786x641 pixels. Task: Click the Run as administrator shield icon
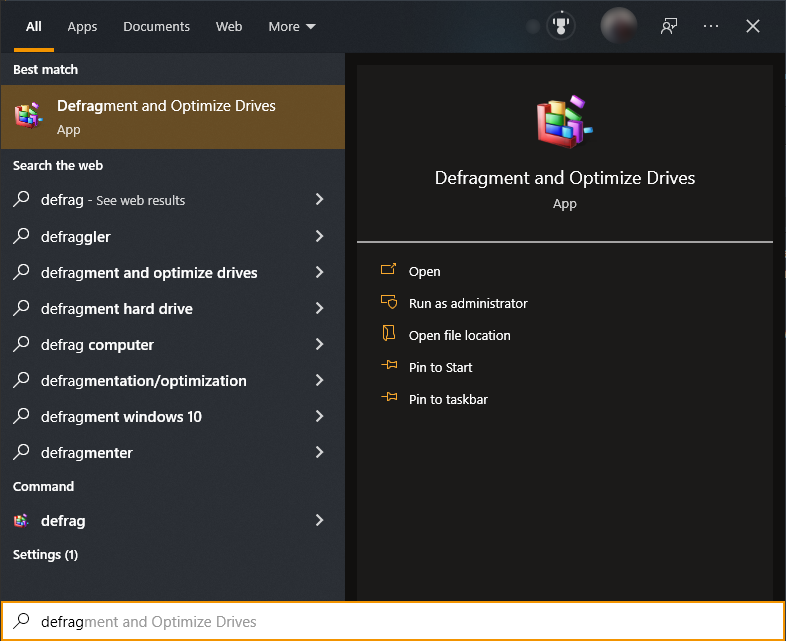click(389, 303)
